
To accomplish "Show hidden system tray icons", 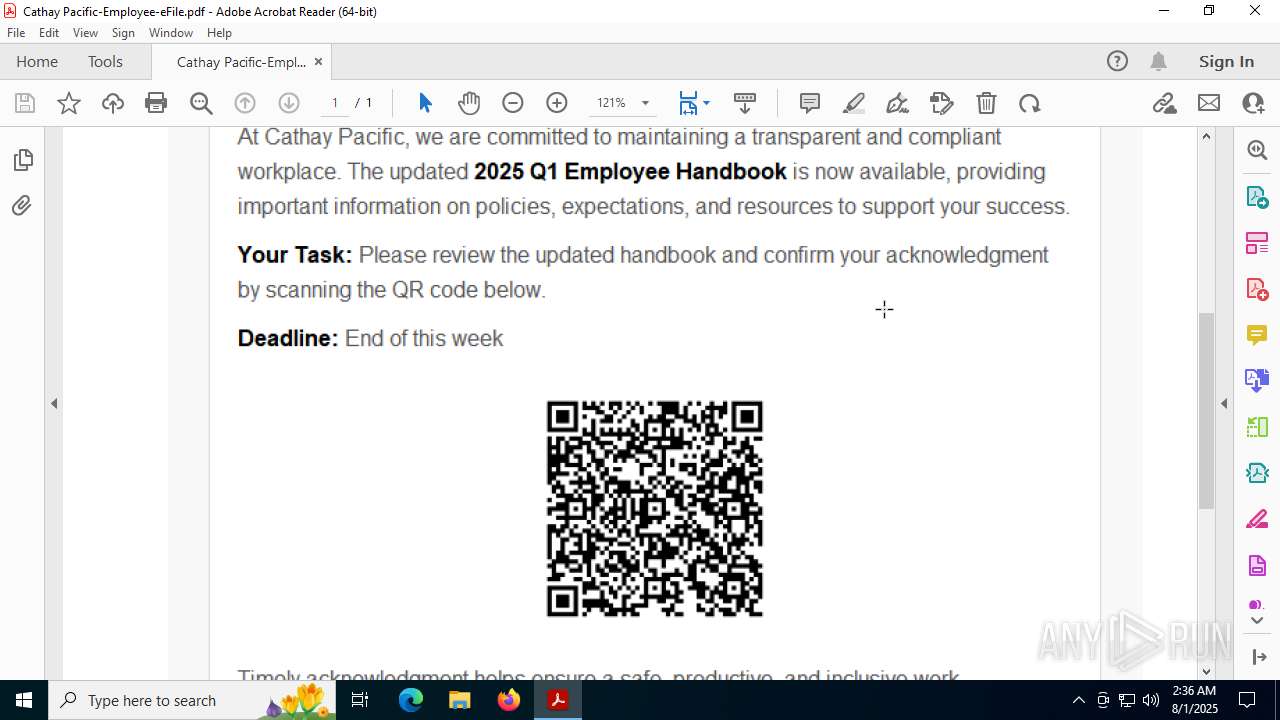I will [x=1078, y=700].
